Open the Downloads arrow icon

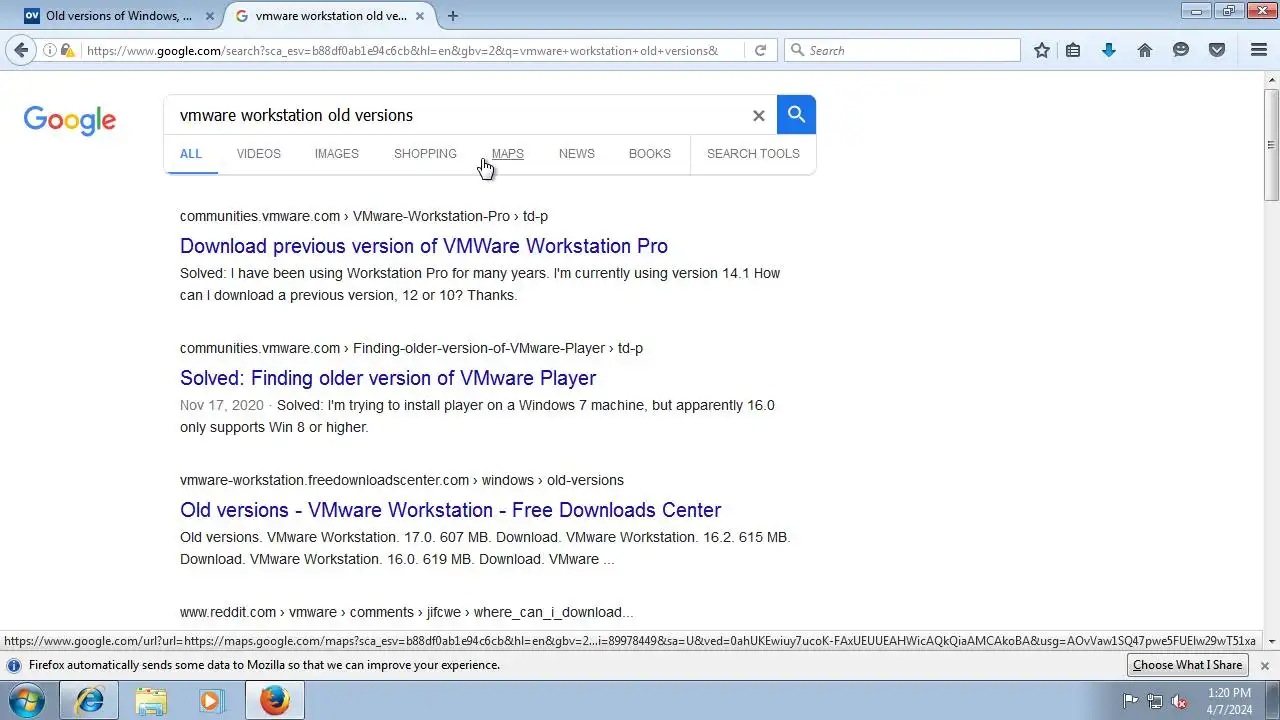pos(1109,50)
